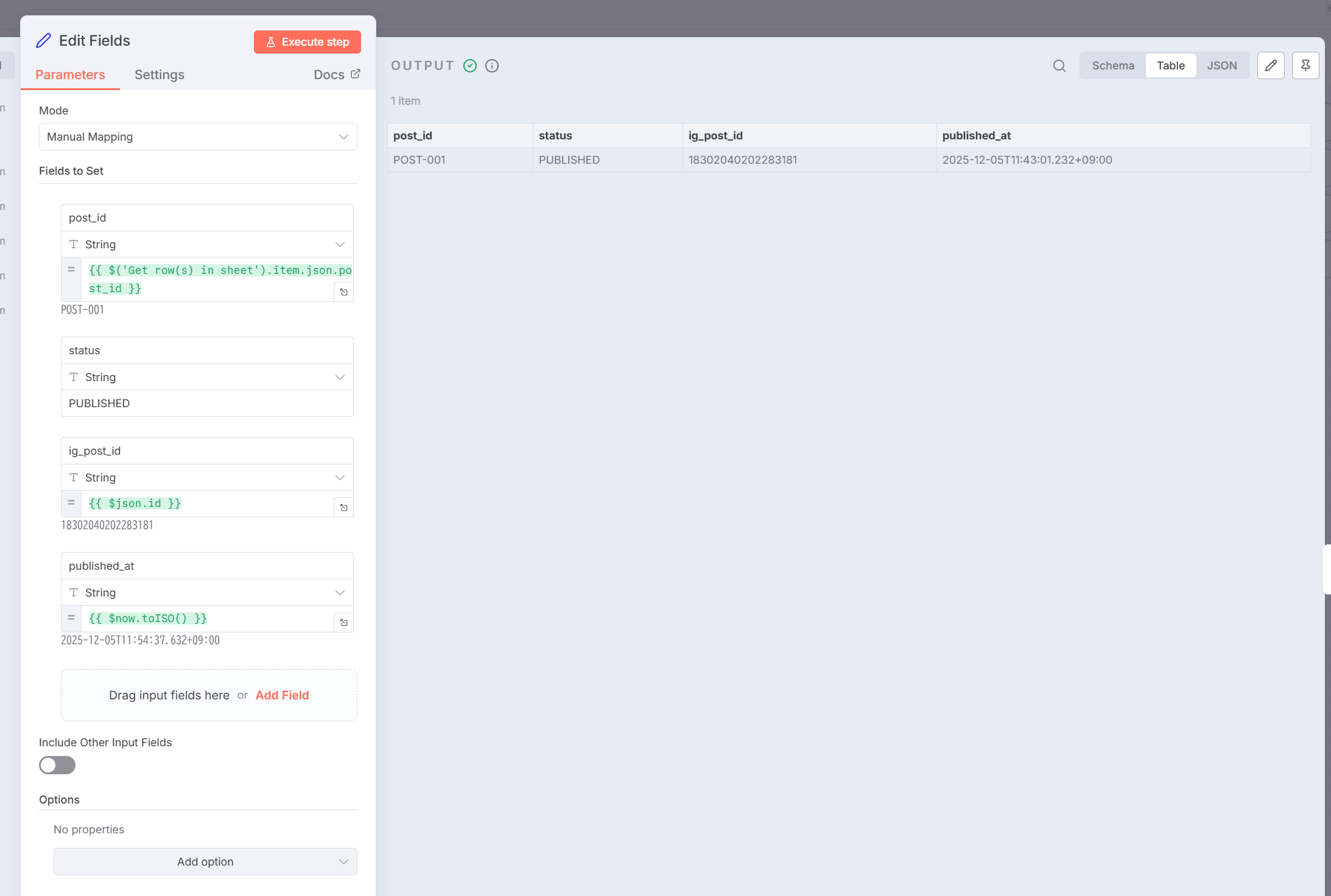Open expression editor for post_id value
Viewport: 1331px width, 896px height.
tap(344, 292)
